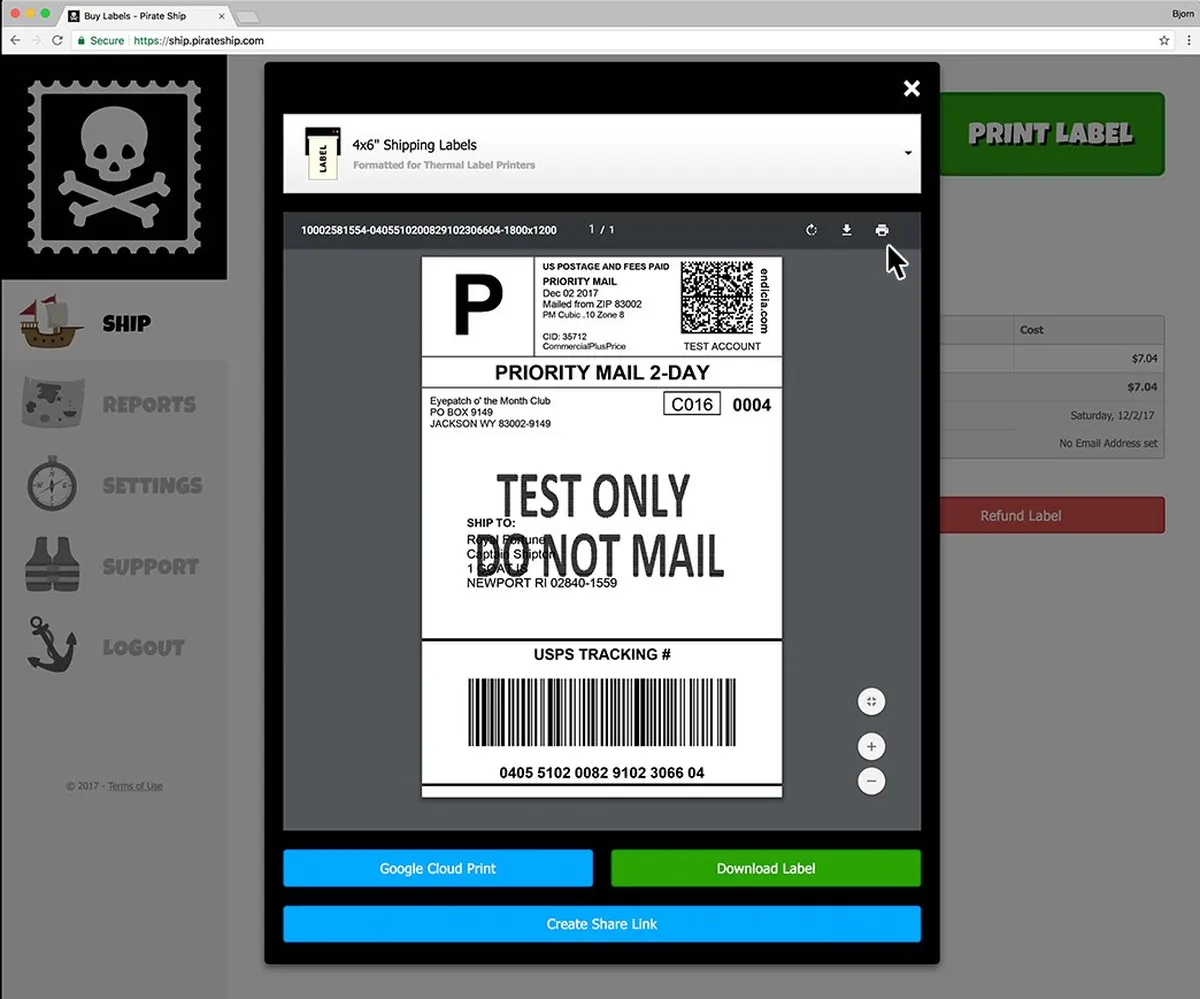
Task: Click the Eyepatch o' the Month Club sender
Action: click(490, 401)
